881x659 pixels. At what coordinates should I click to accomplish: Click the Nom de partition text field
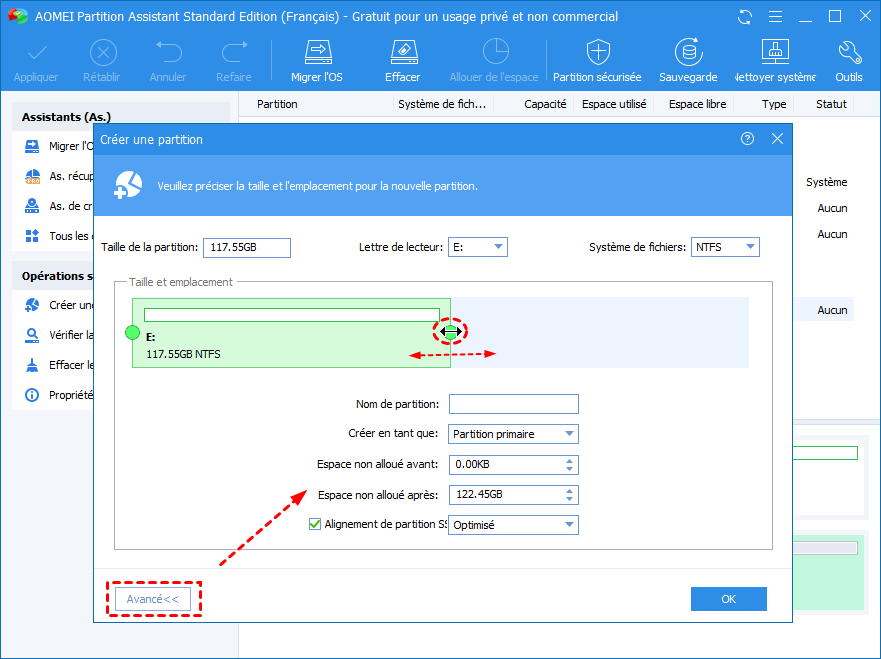coord(514,404)
